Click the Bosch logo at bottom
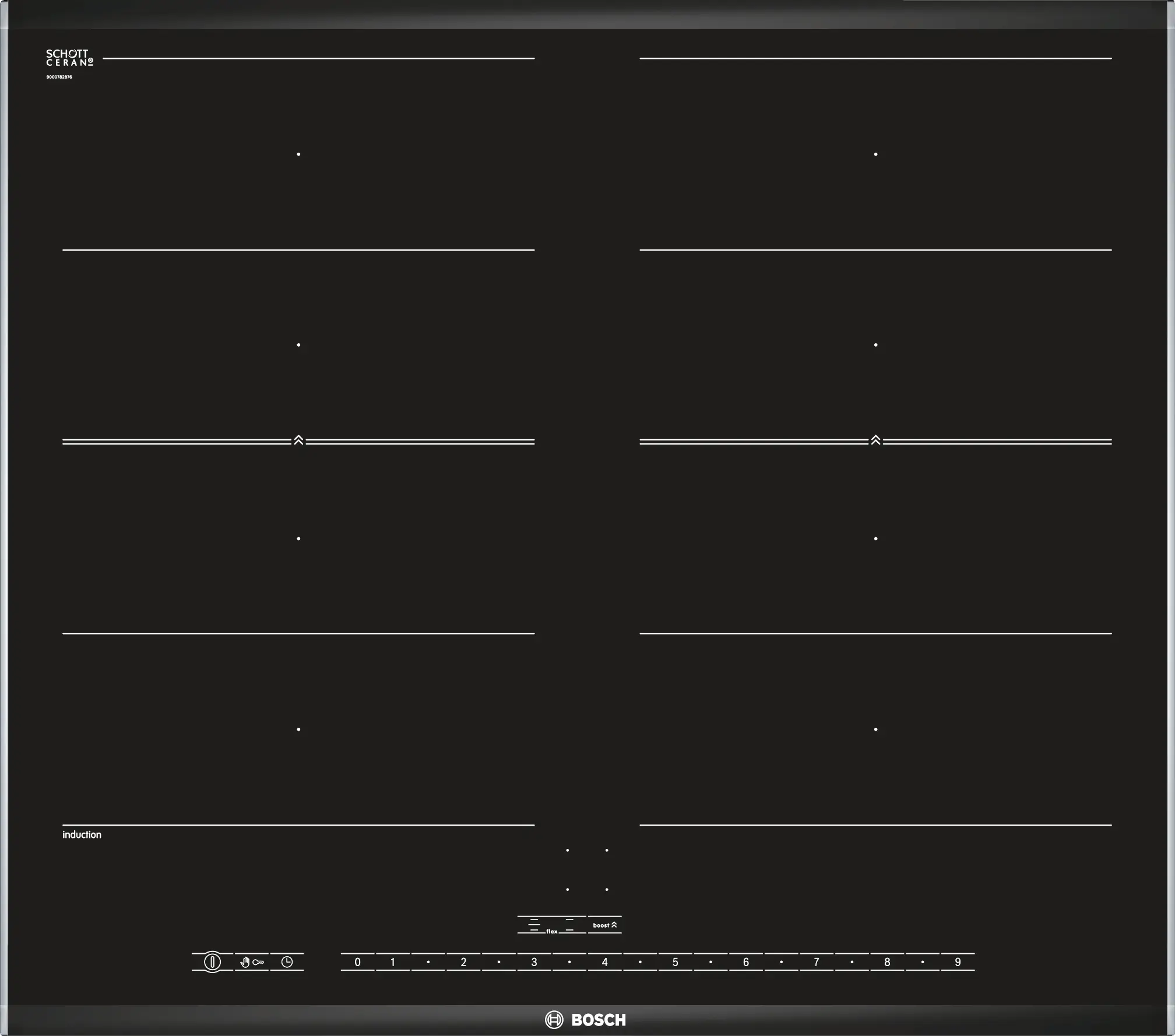1175x1036 pixels. [x=586, y=1020]
